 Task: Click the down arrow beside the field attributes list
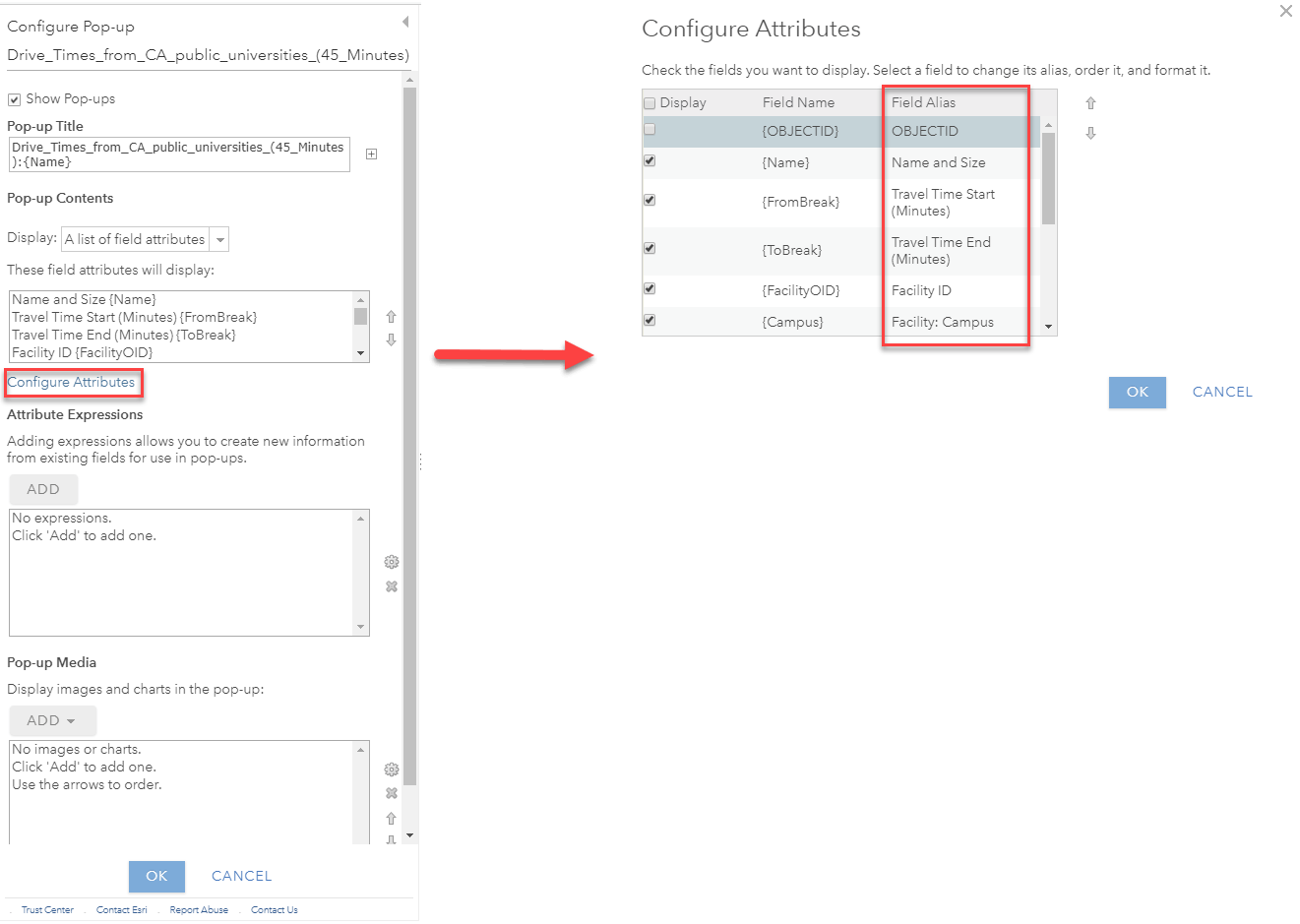391,339
